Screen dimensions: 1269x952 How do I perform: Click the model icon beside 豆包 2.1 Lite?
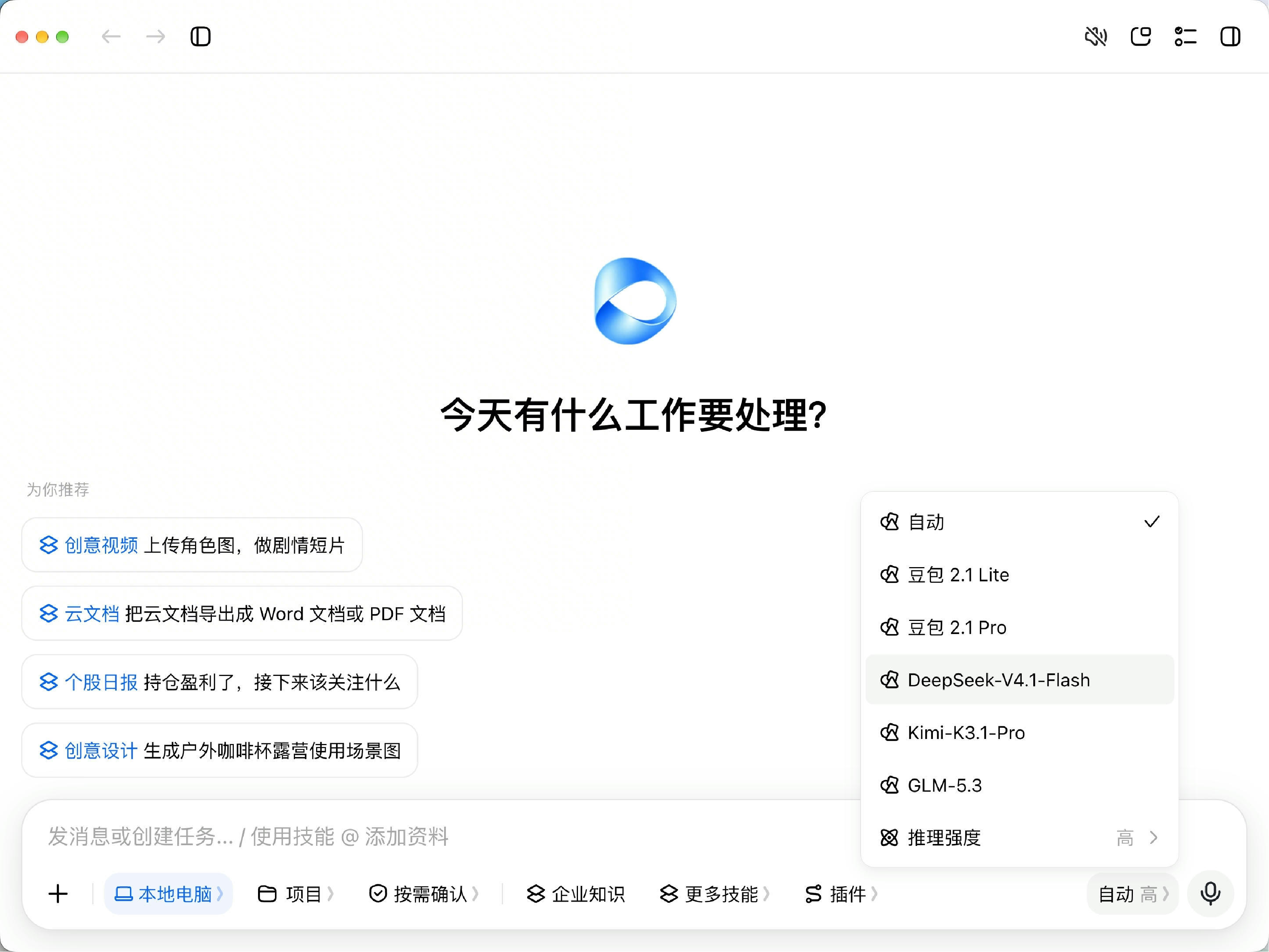click(889, 575)
